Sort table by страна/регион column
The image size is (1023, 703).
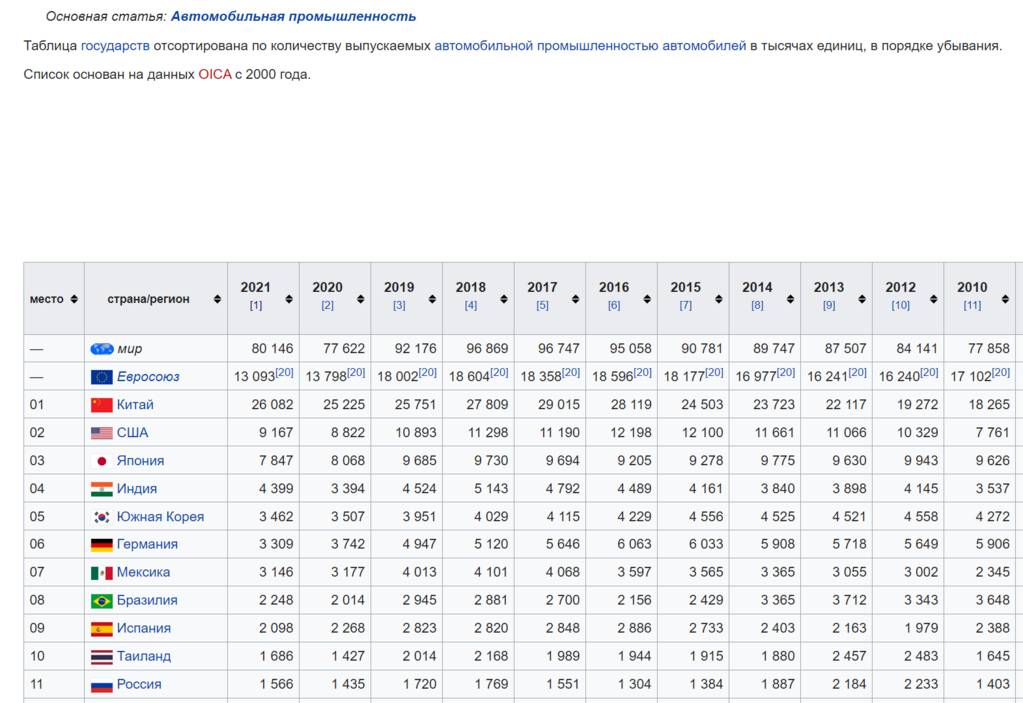217,299
